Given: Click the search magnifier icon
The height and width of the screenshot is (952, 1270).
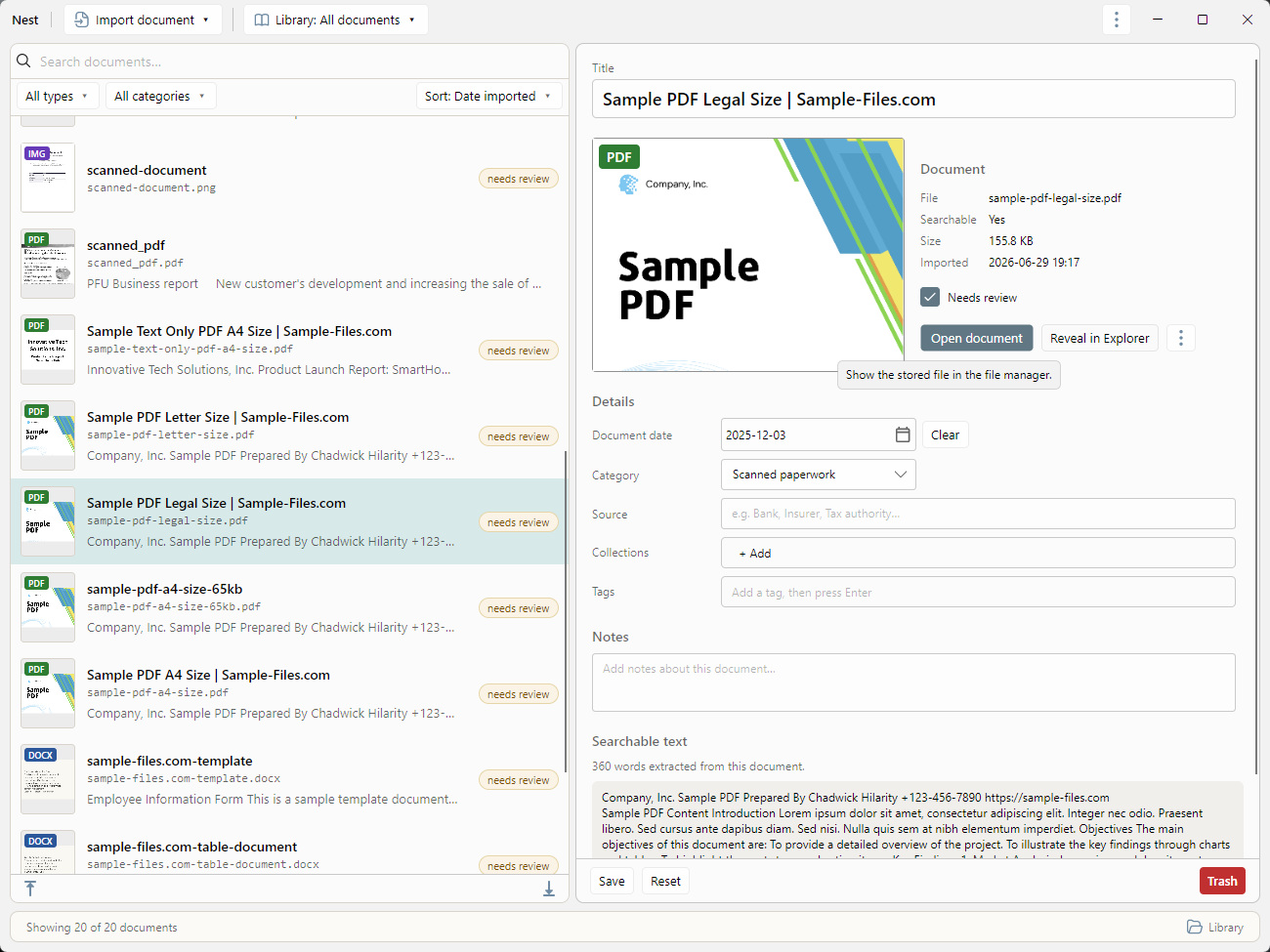Looking at the screenshot, I should pos(24,61).
